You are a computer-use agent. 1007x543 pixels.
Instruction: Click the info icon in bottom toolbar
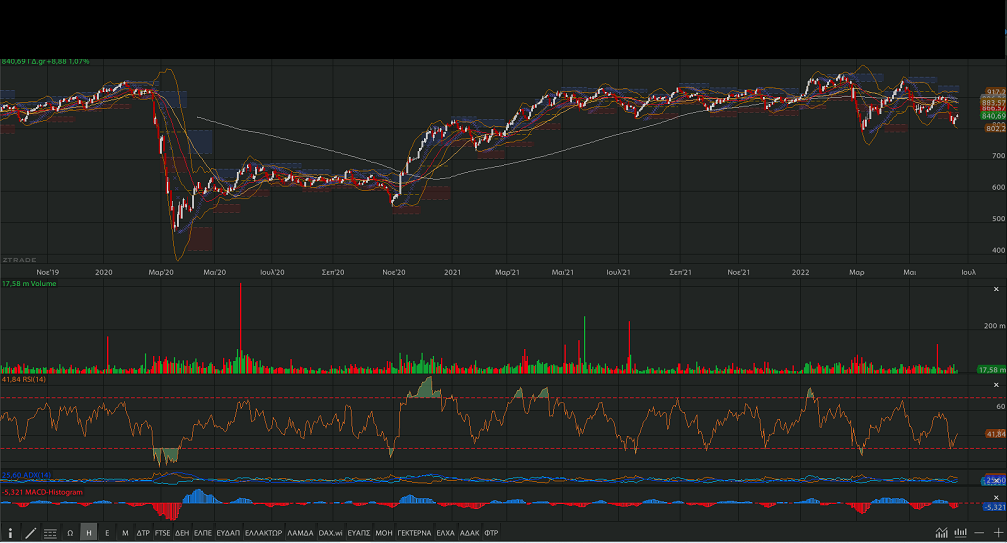[x=10, y=533]
